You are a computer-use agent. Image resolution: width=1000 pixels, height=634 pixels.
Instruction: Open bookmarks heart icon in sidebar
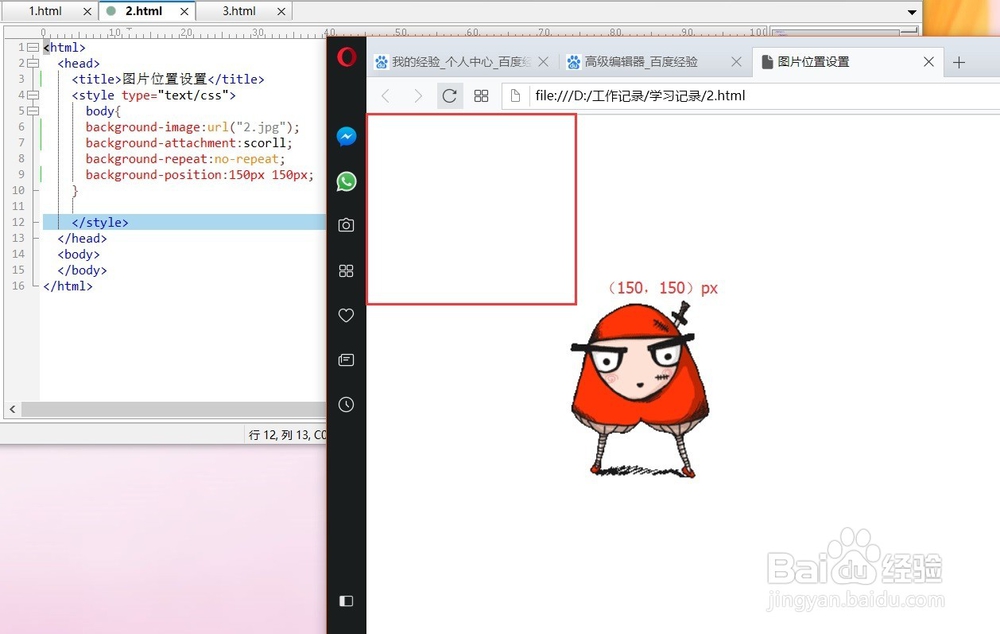pyautogui.click(x=346, y=315)
